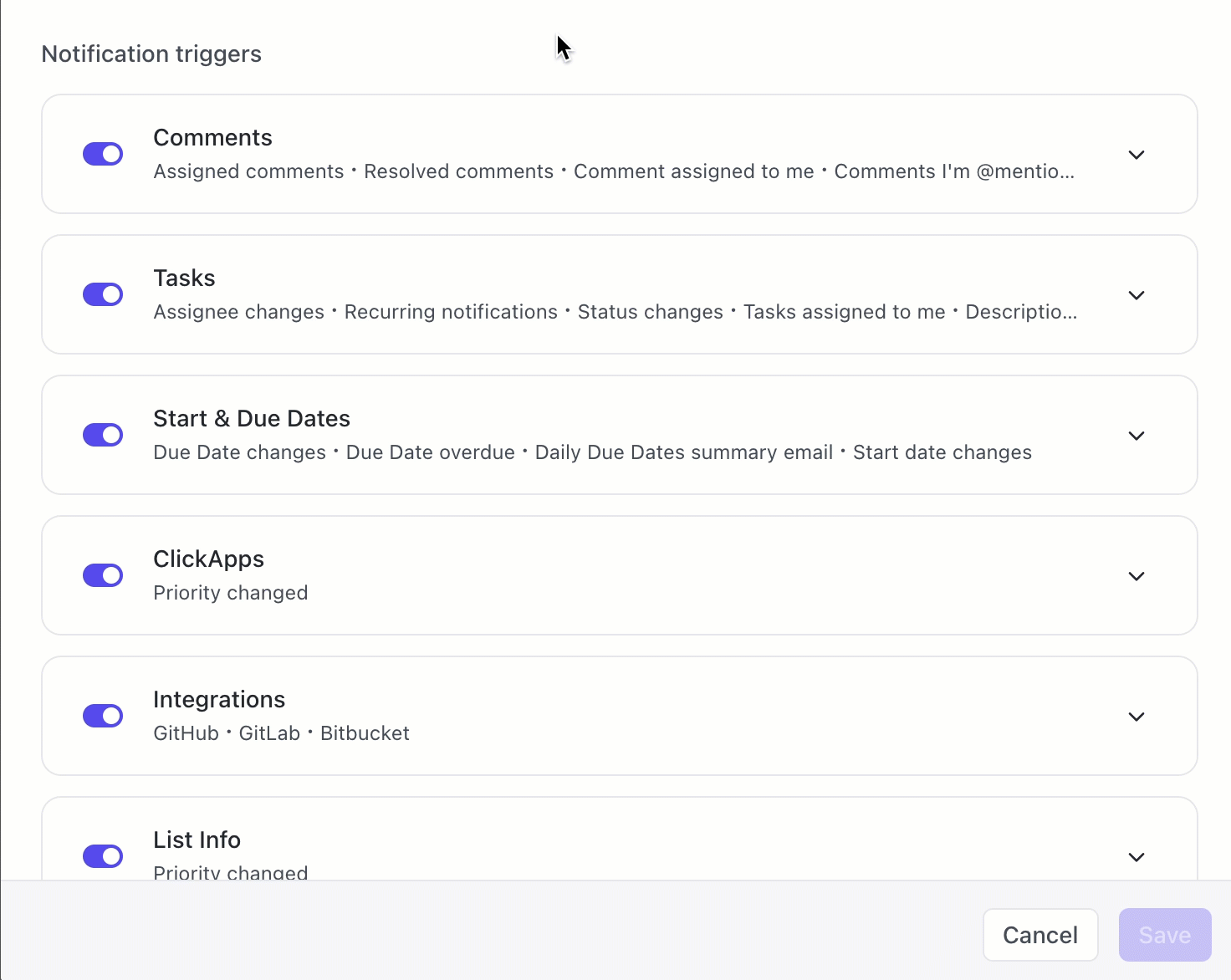Viewport: 1231px width, 980px height.
Task: Expand List Info chevron arrow
Action: [1137, 857]
